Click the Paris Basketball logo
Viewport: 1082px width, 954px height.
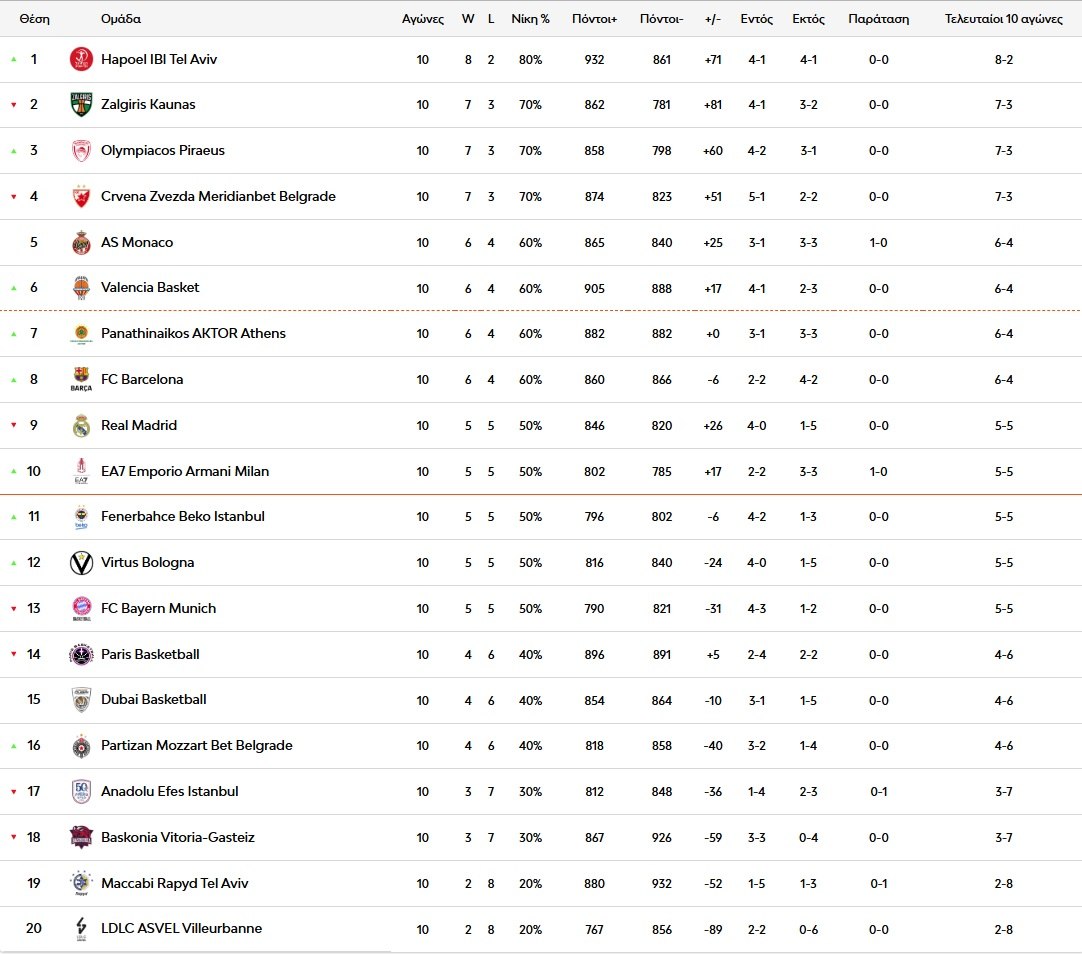point(81,655)
